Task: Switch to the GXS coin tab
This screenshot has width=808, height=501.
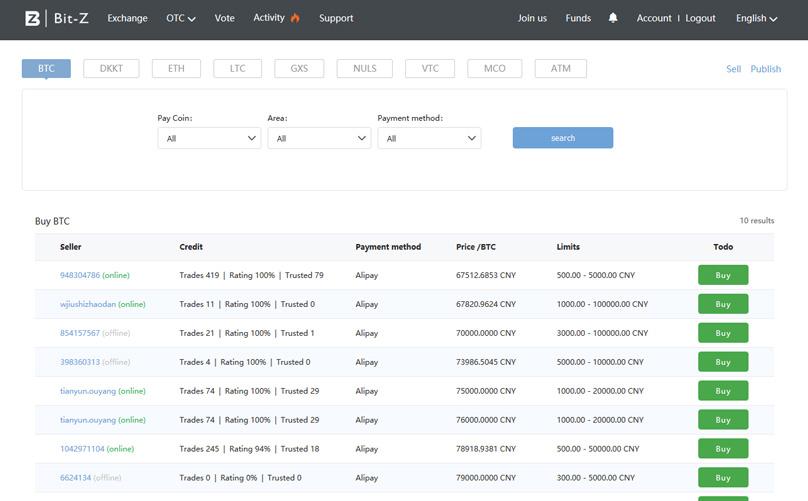Action: (299, 69)
